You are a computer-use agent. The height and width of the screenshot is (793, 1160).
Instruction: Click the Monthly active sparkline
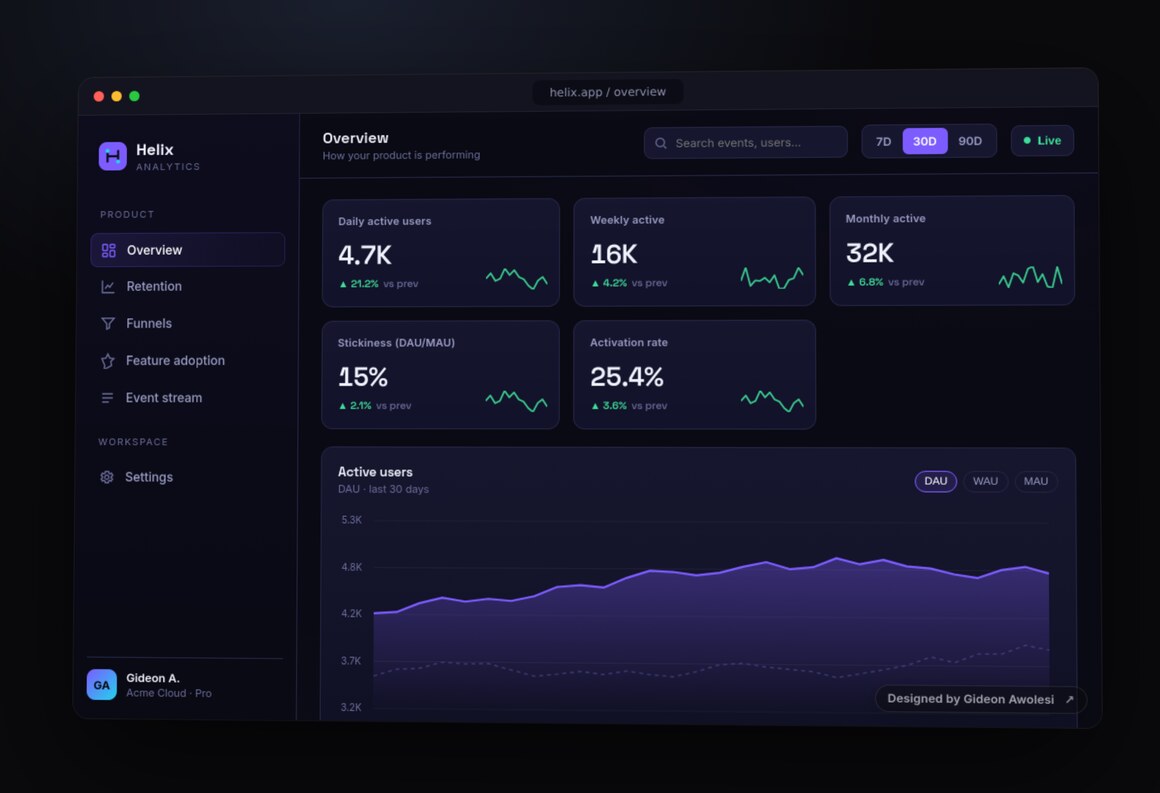pyautogui.click(x=1031, y=277)
